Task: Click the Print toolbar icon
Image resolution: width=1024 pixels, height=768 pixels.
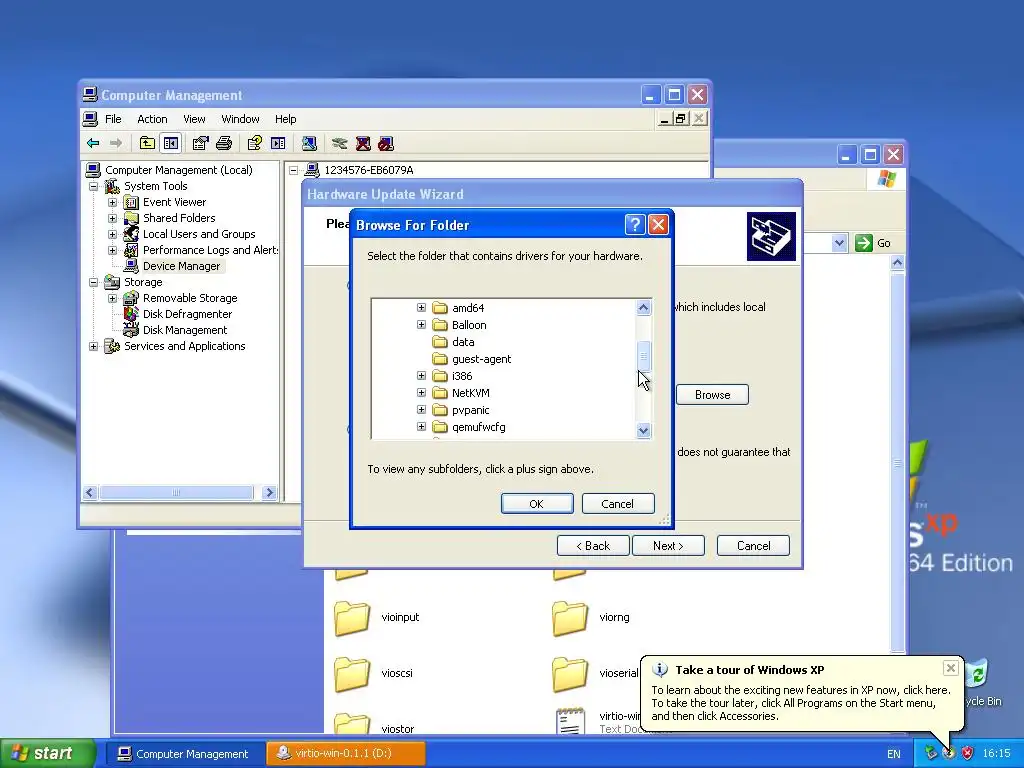Action: point(223,143)
